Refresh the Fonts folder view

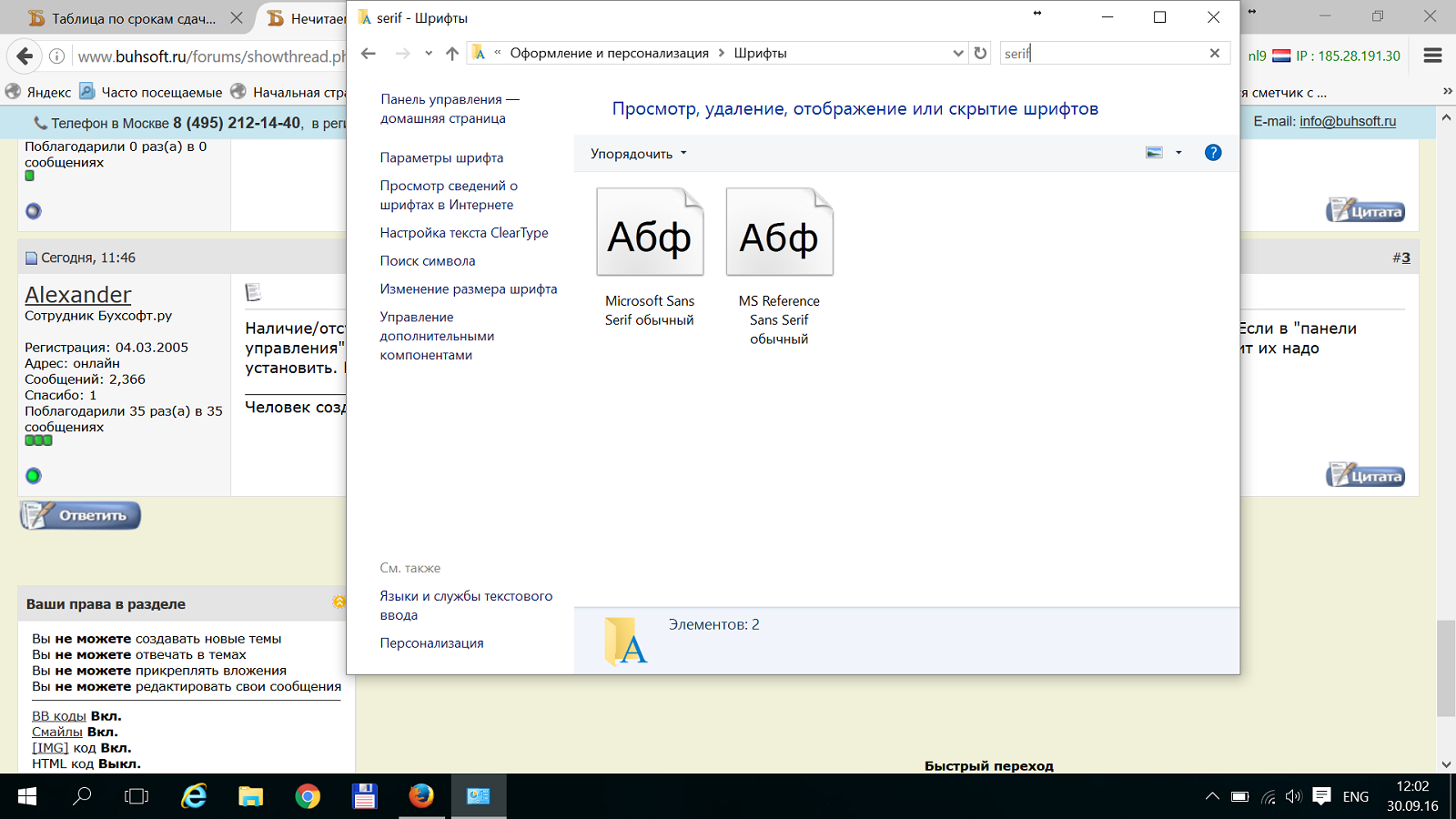(x=980, y=54)
